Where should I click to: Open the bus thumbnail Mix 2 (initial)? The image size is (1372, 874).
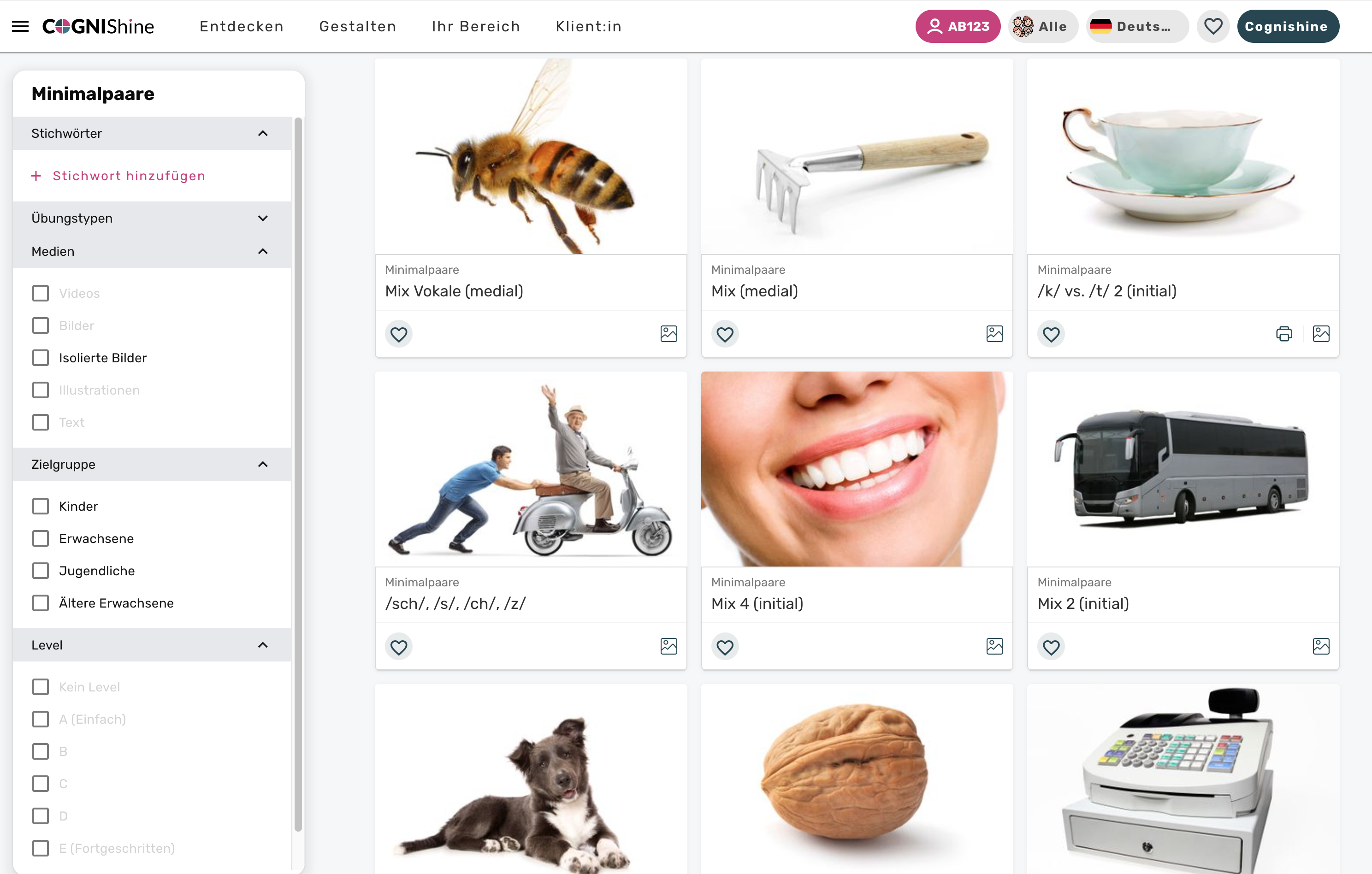tap(1183, 469)
